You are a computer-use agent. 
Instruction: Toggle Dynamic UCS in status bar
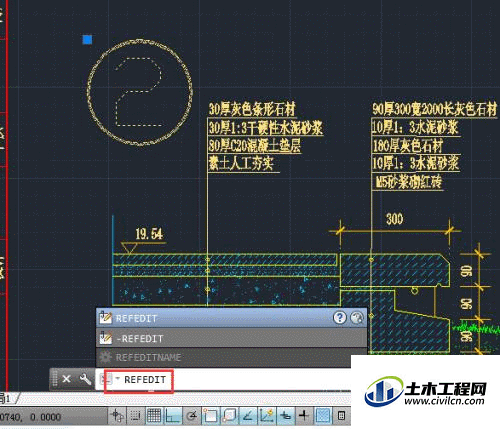(x=267, y=416)
